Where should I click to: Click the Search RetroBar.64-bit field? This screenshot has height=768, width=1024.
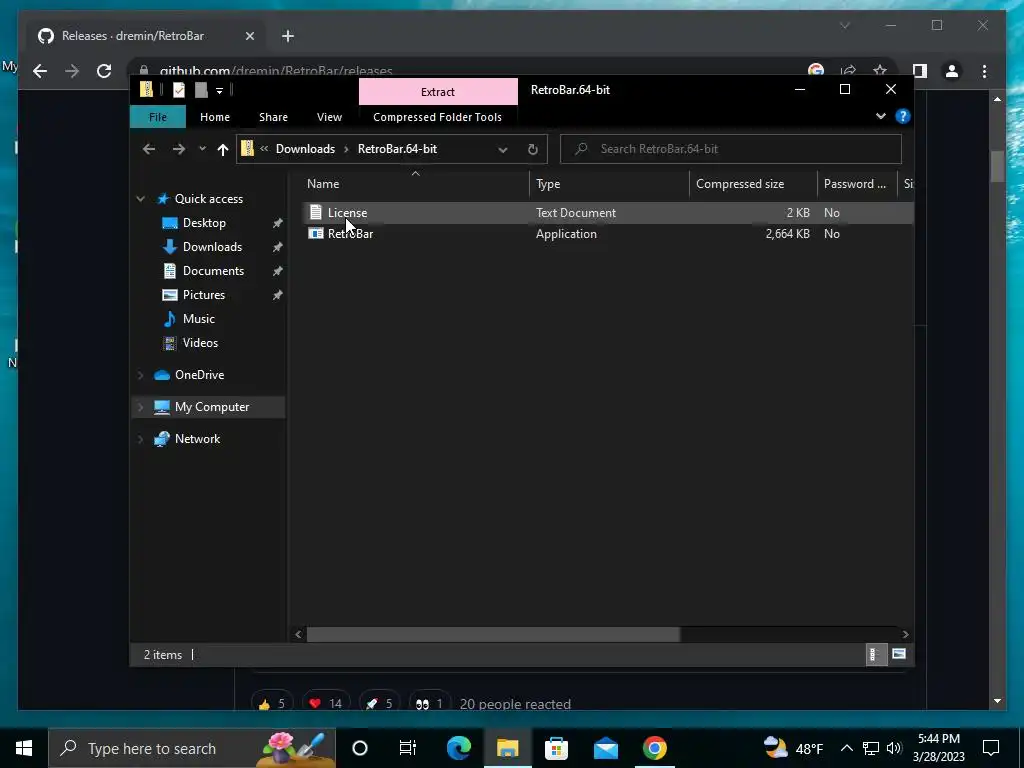point(731,149)
